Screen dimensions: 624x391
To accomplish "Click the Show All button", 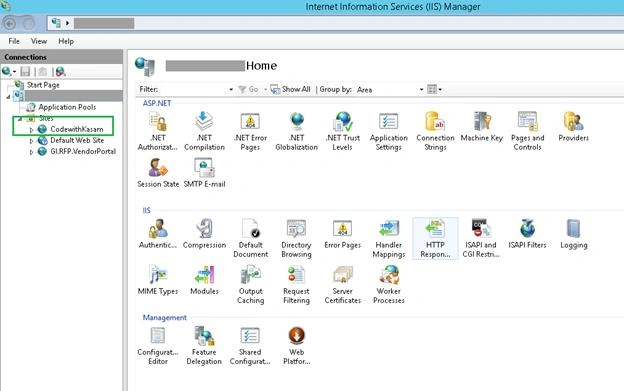I will pos(291,89).
